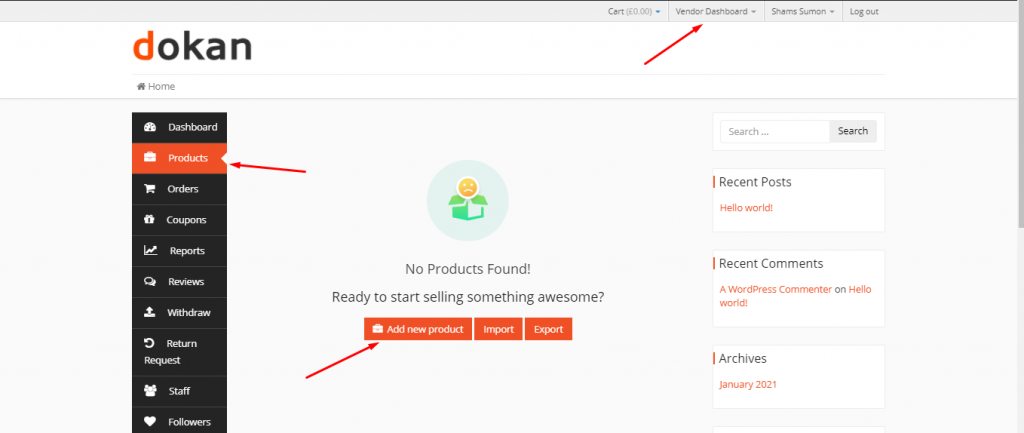Click the Search button in the sidebar widget
The image size is (1024, 433).
[x=853, y=131]
